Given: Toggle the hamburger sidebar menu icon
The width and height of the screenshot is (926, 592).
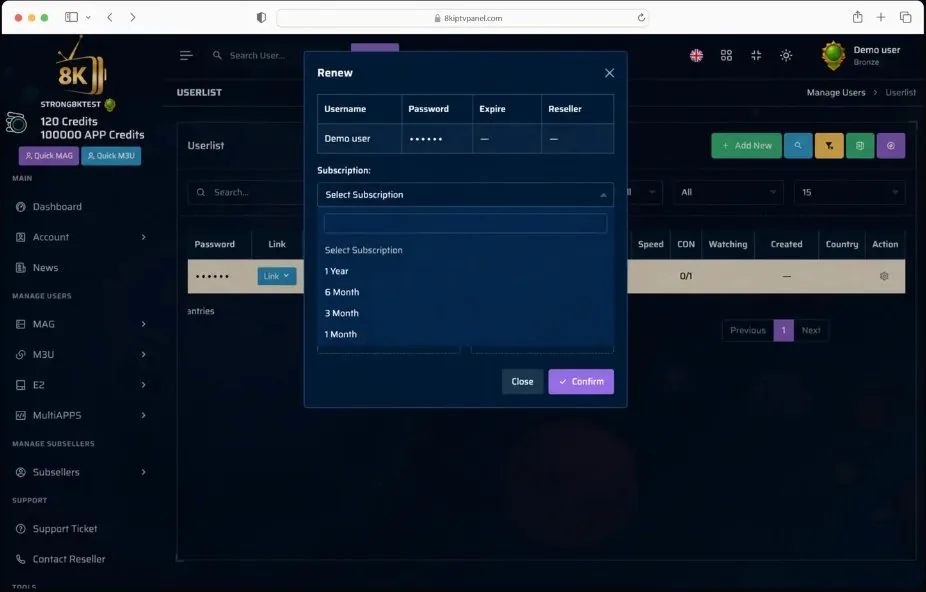Looking at the screenshot, I should coord(186,56).
